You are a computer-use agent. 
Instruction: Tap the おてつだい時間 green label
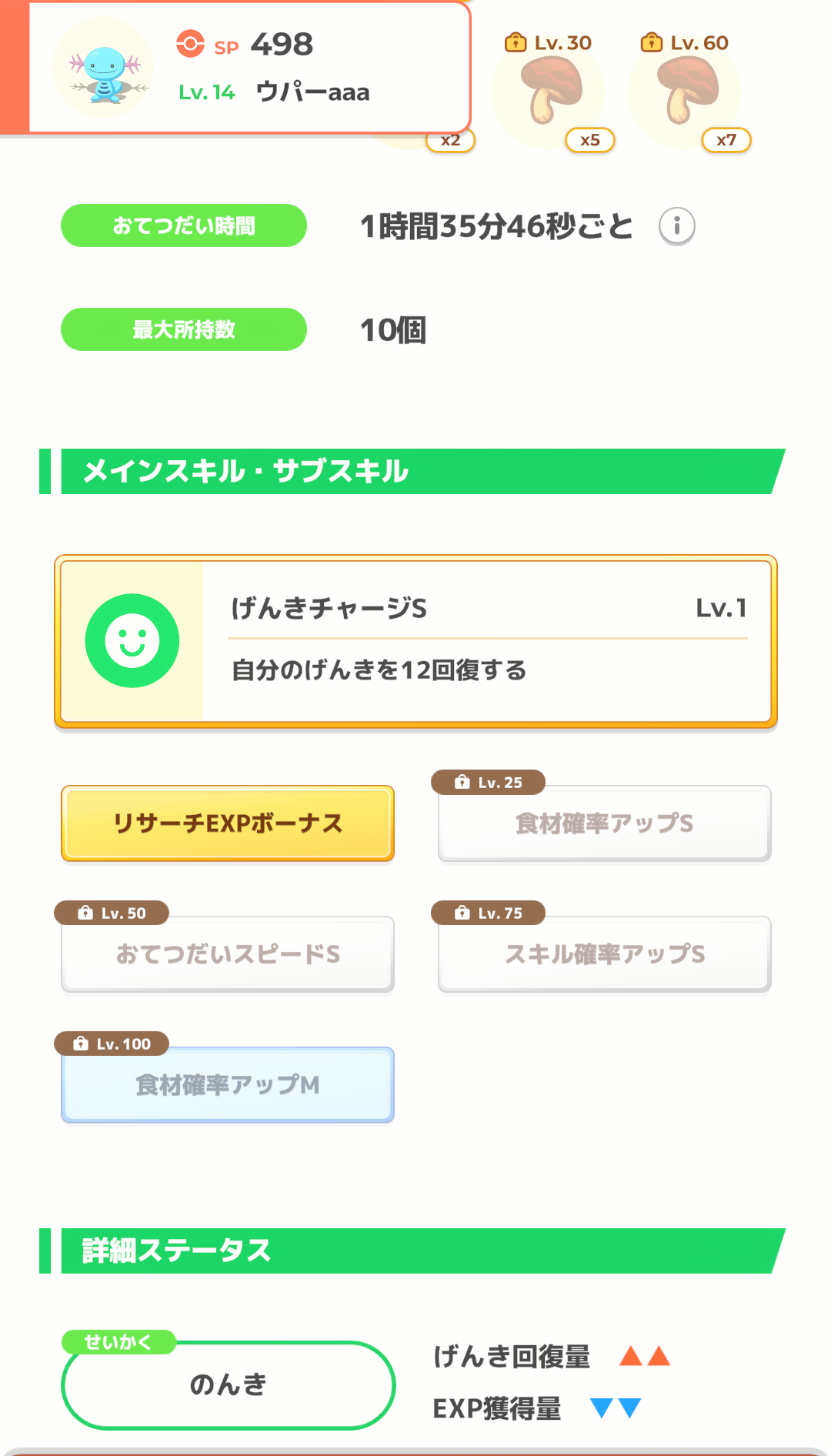click(184, 225)
